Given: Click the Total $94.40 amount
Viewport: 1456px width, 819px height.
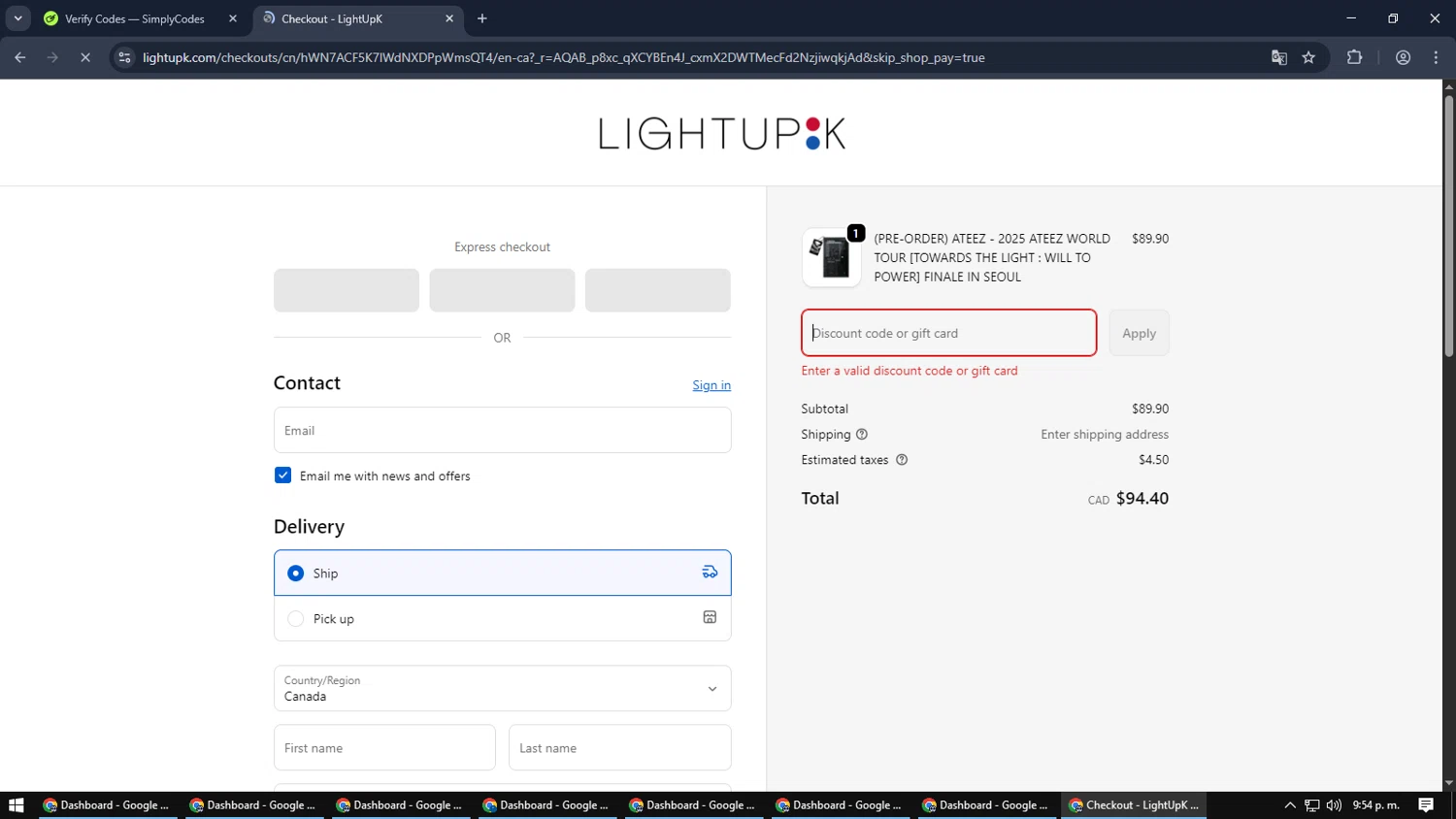Looking at the screenshot, I should (1142, 498).
